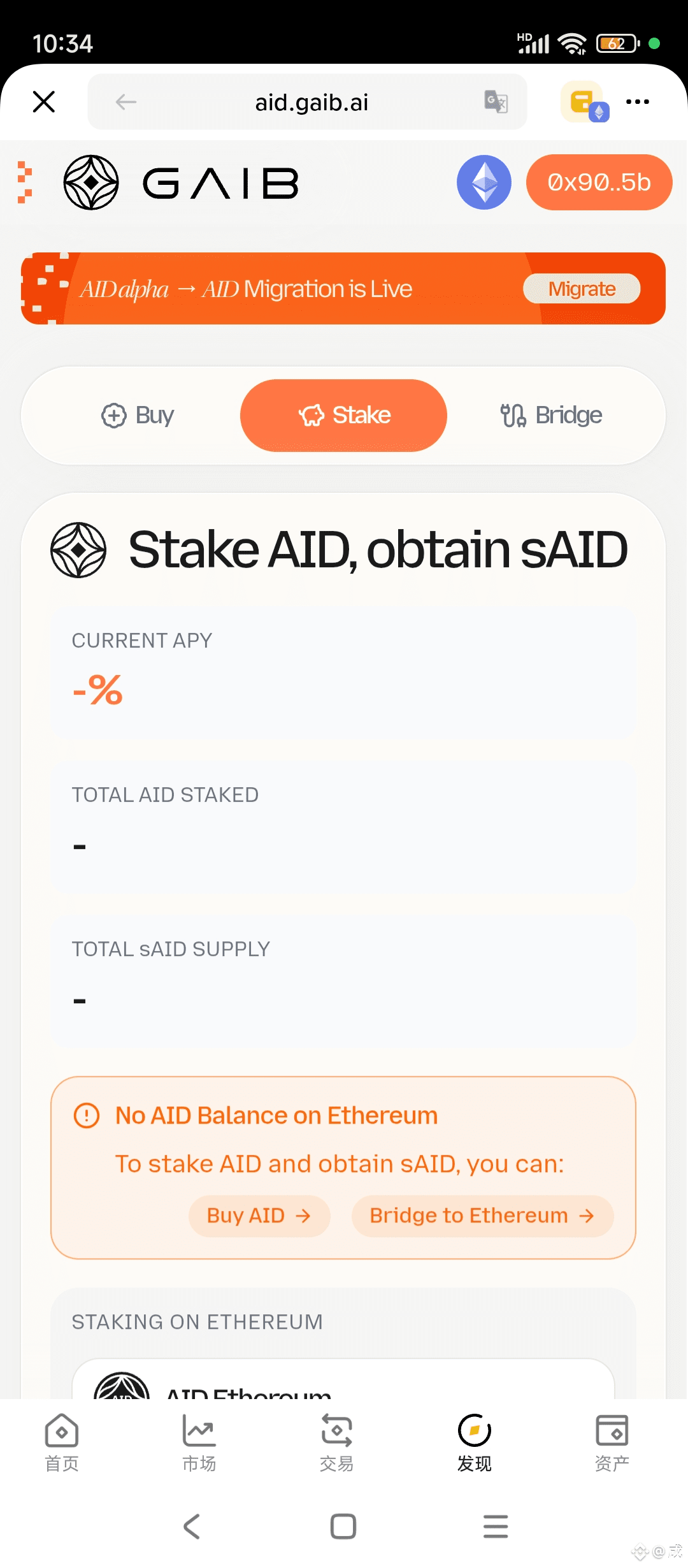The image size is (688, 1568).
Task: Open the wallet switcher icon
Action: coord(584,101)
